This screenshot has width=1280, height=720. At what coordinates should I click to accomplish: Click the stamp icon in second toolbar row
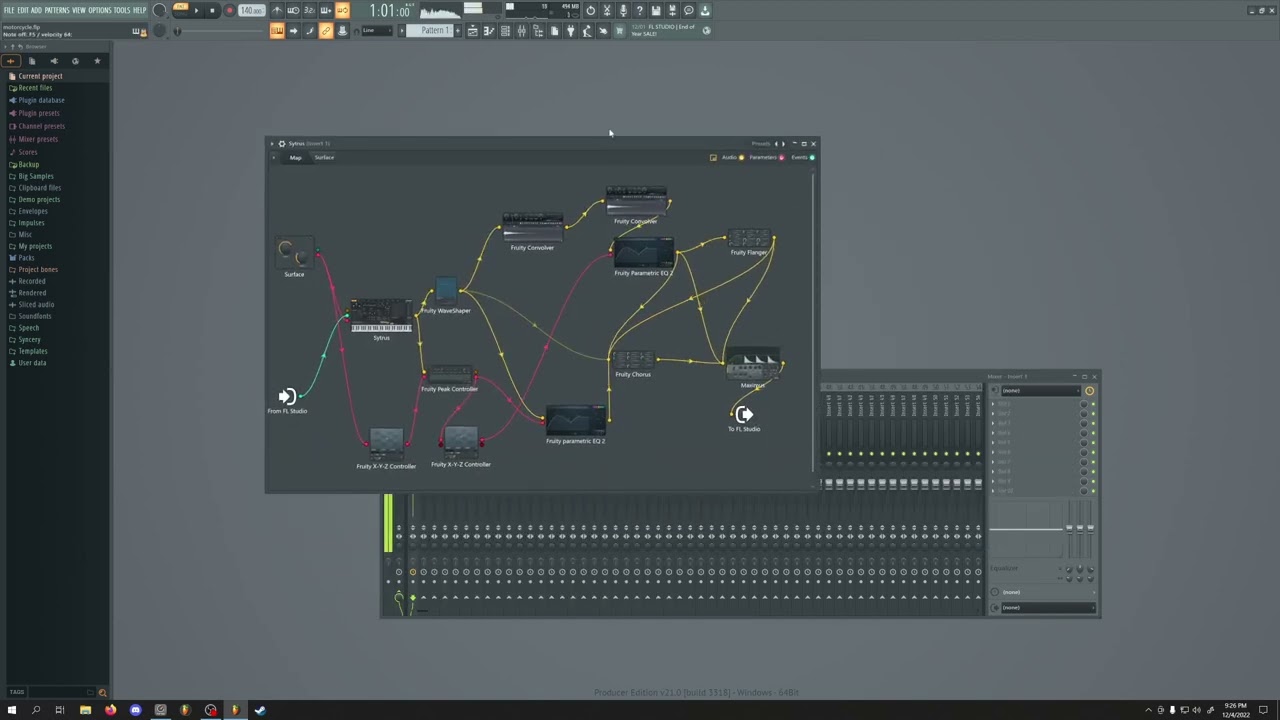pyautogui.click(x=343, y=31)
